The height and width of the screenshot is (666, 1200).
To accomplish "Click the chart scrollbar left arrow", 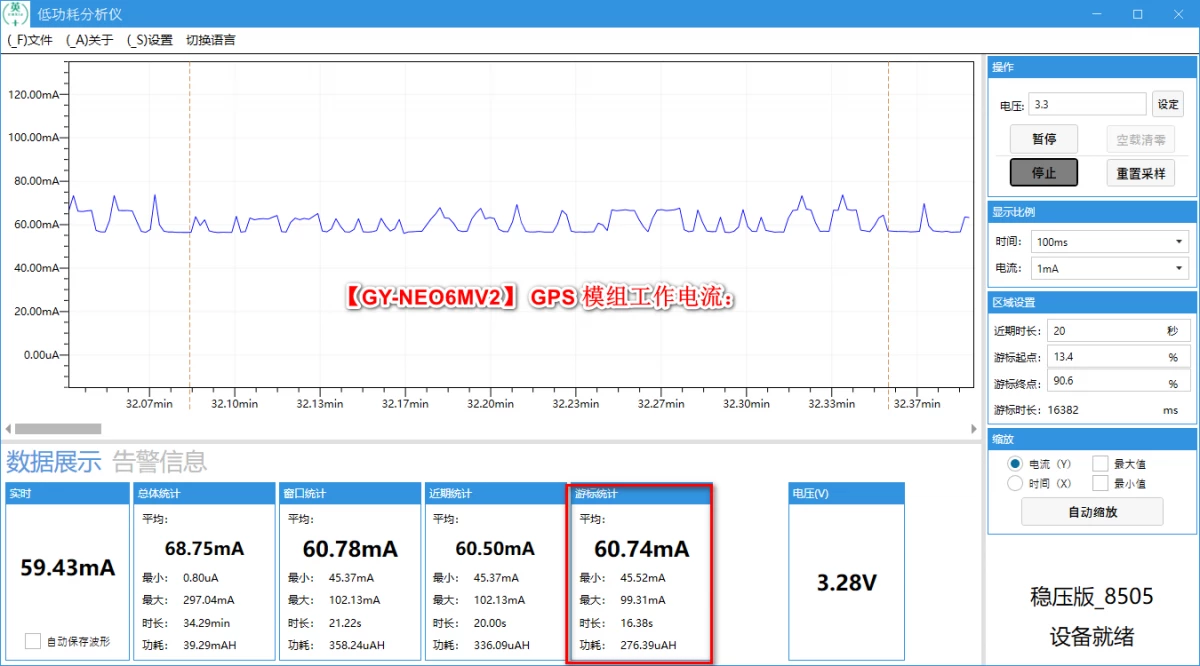I will (x=6, y=429).
